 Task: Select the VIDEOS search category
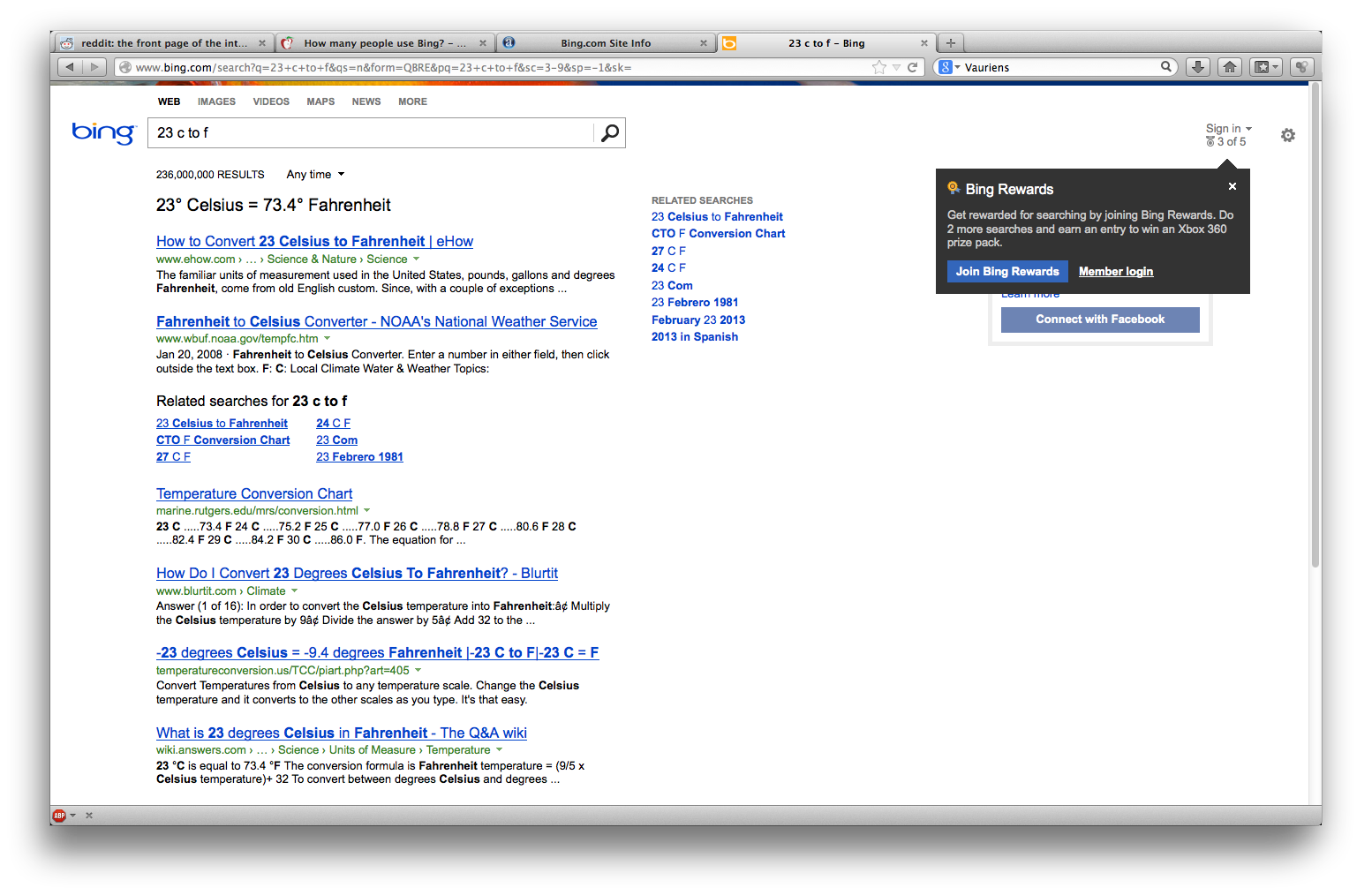(271, 102)
